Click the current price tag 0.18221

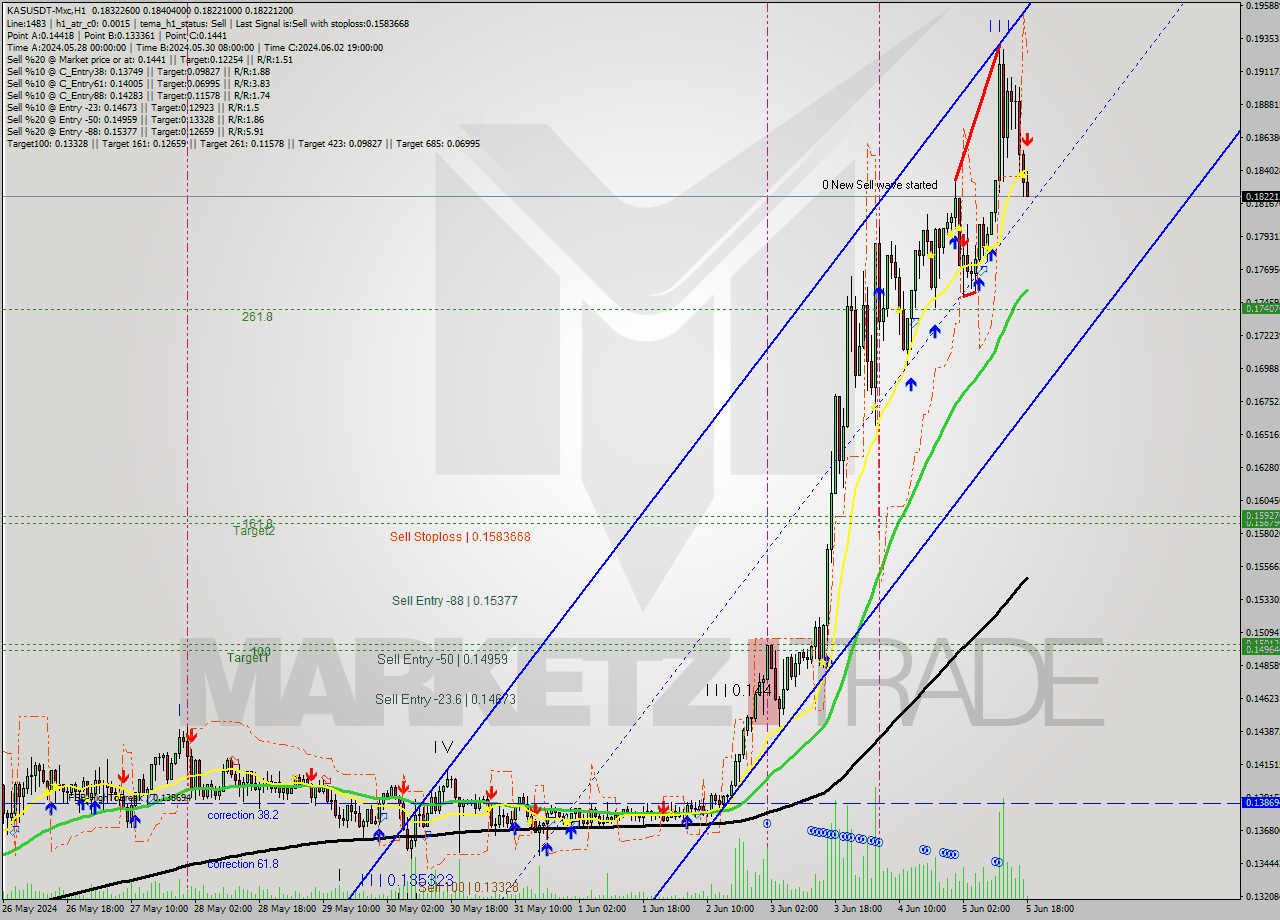[x=1259, y=197]
